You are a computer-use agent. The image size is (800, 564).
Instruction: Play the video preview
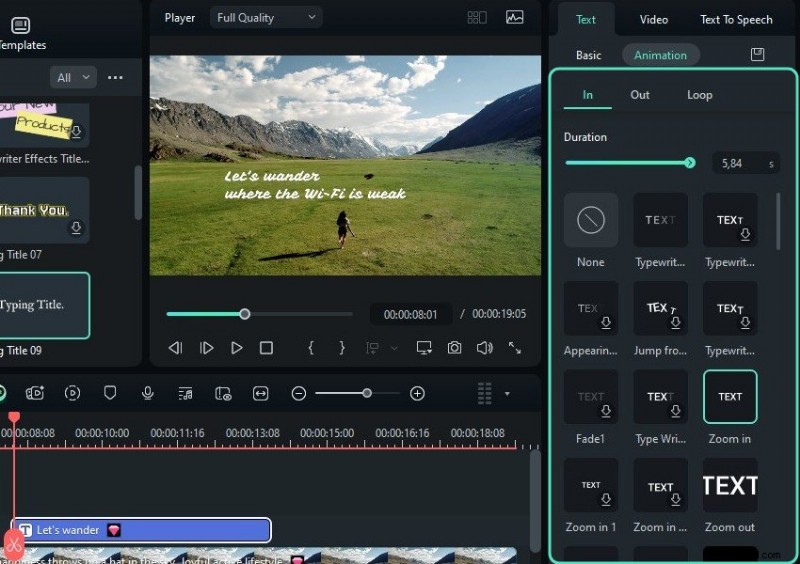[x=236, y=348]
